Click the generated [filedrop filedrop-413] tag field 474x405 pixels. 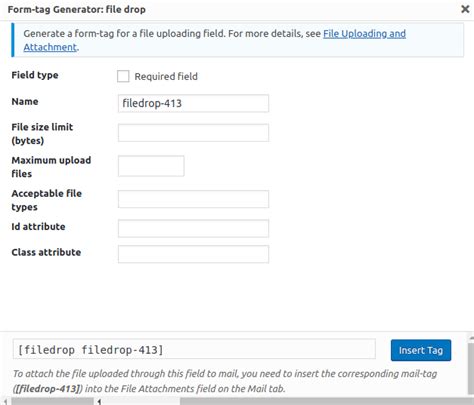[194, 350]
